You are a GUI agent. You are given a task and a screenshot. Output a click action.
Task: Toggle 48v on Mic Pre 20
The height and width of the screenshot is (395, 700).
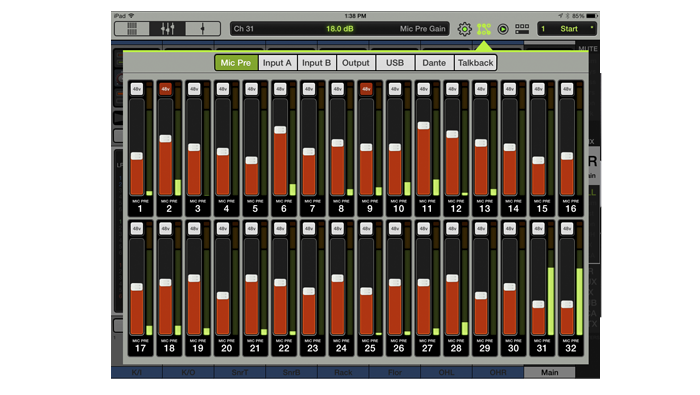click(x=223, y=229)
